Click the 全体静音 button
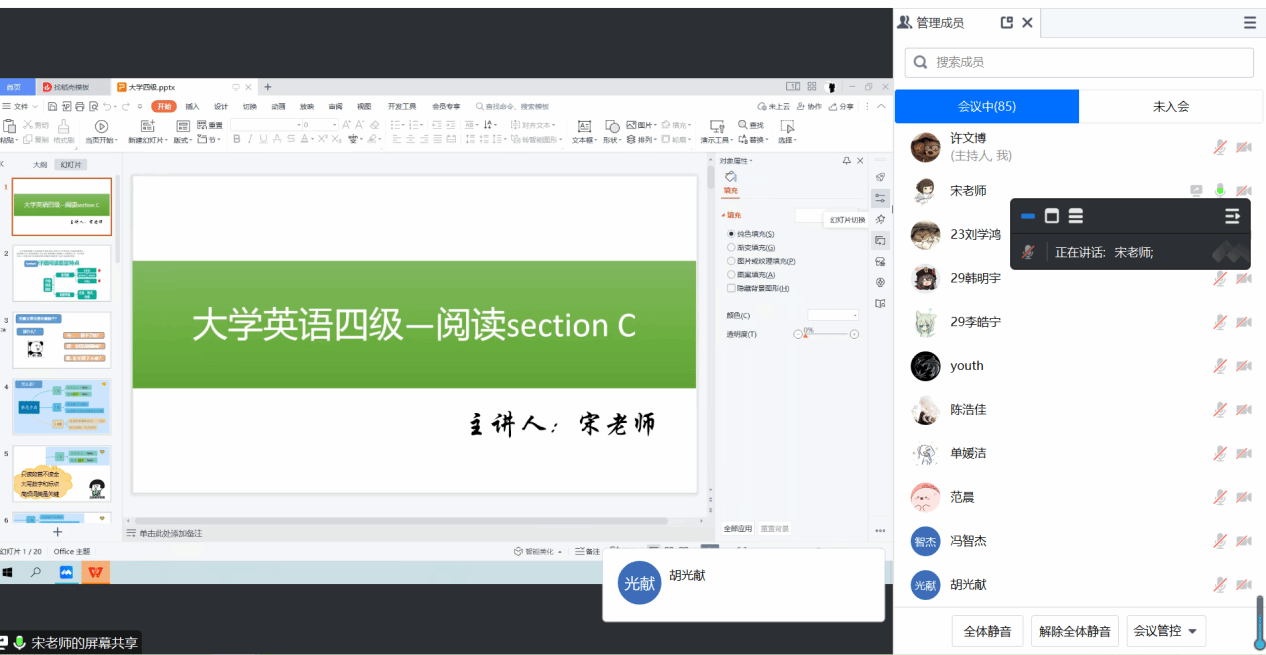1266x655 pixels. (987, 631)
